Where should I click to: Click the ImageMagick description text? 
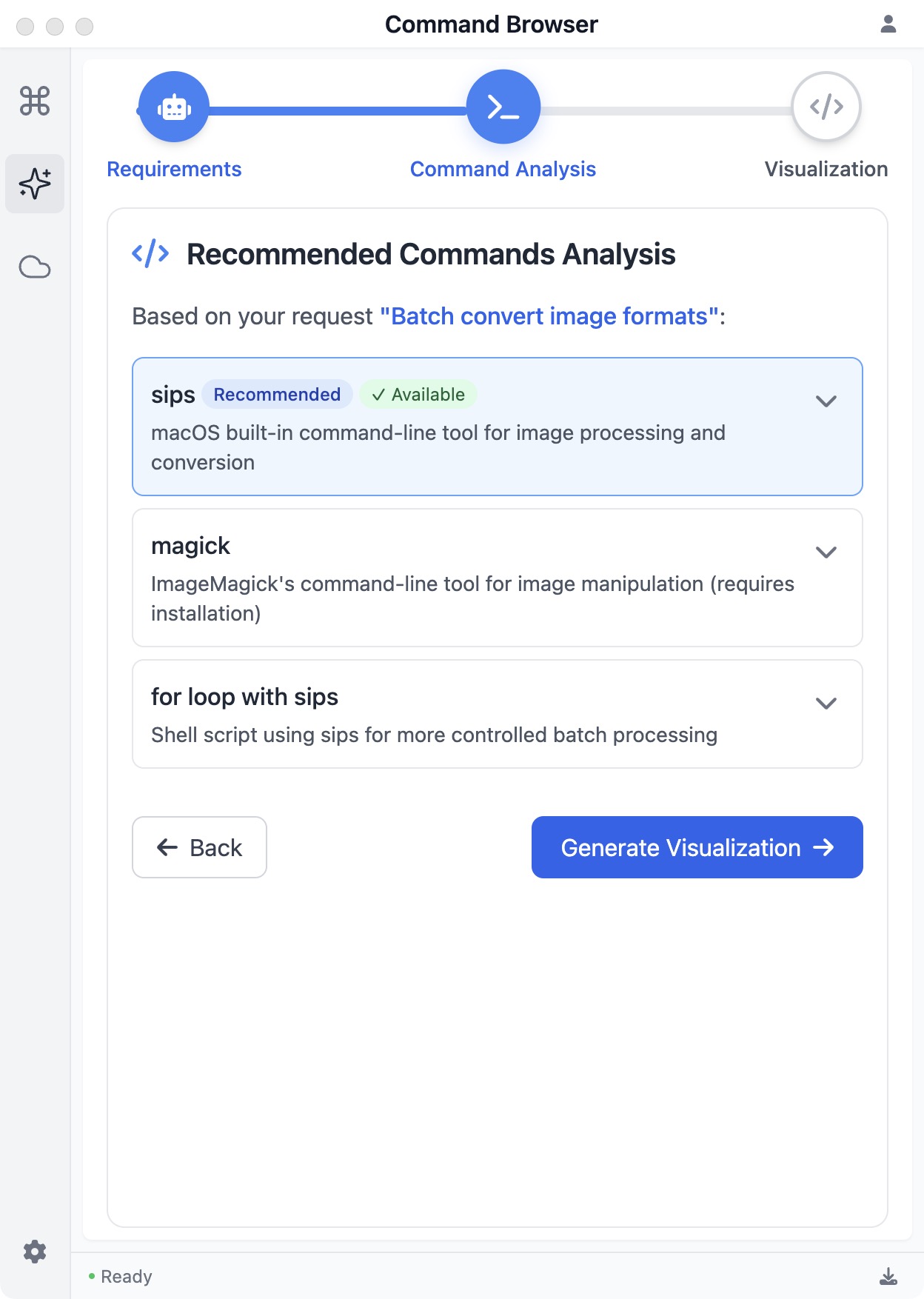472,598
